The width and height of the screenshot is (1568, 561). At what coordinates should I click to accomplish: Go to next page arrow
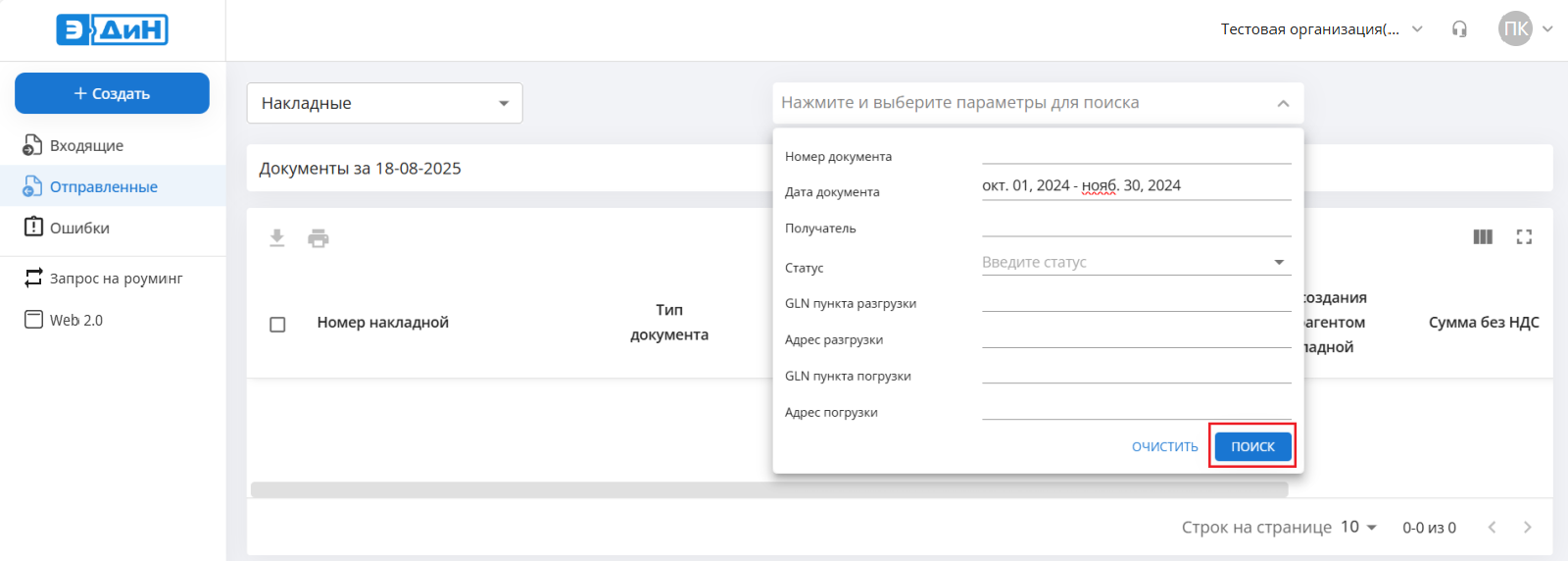1527,528
